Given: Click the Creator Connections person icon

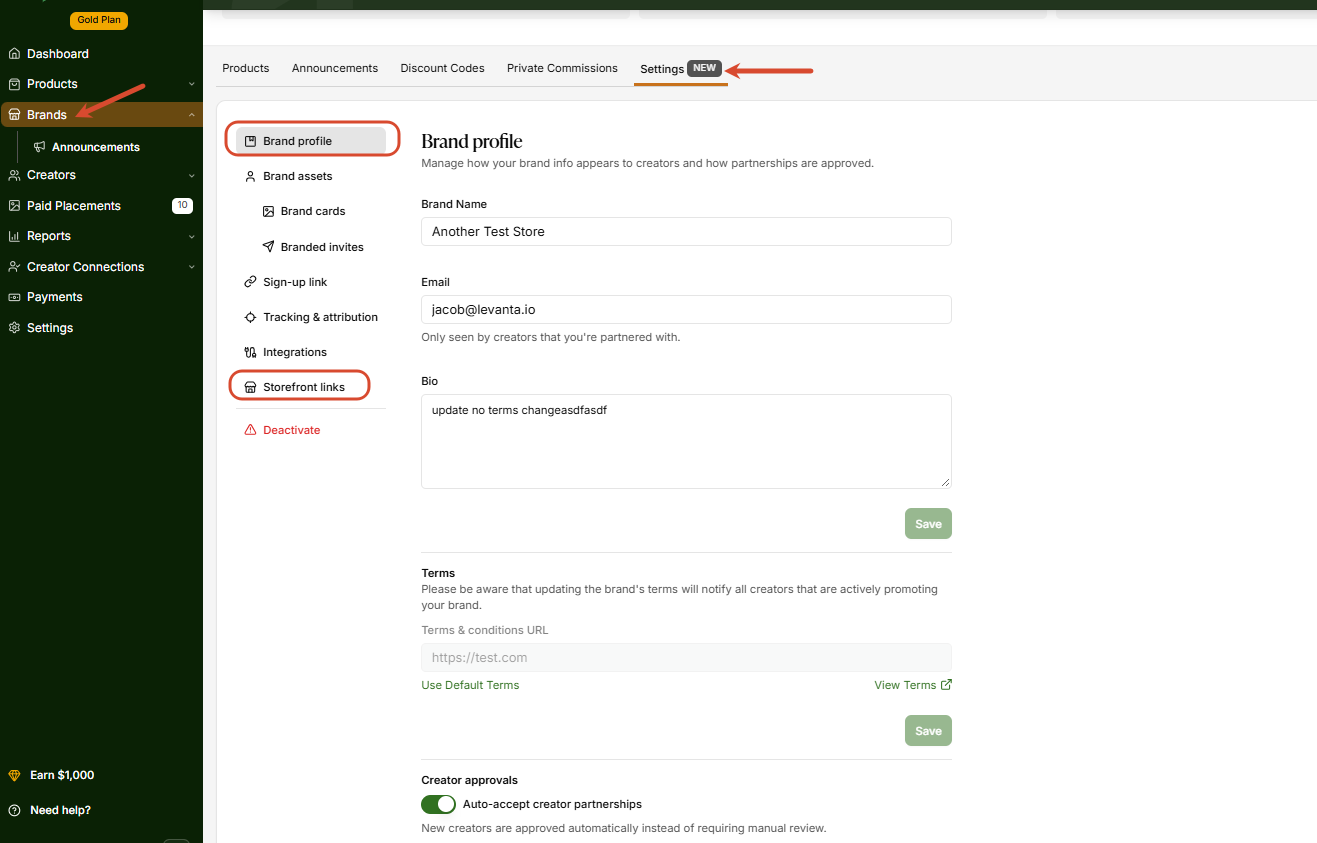Looking at the screenshot, I should pos(14,267).
